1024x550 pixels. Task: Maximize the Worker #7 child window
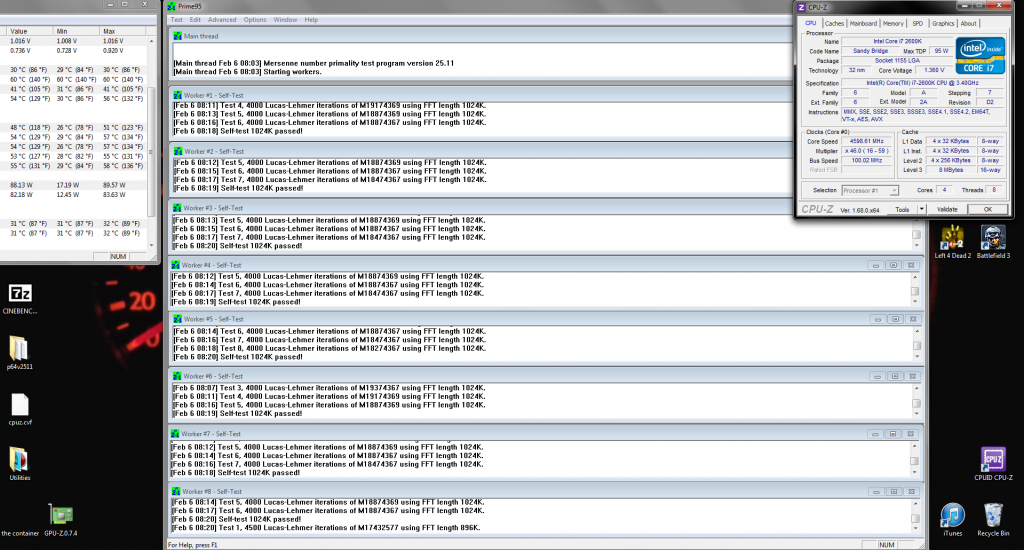click(x=893, y=434)
